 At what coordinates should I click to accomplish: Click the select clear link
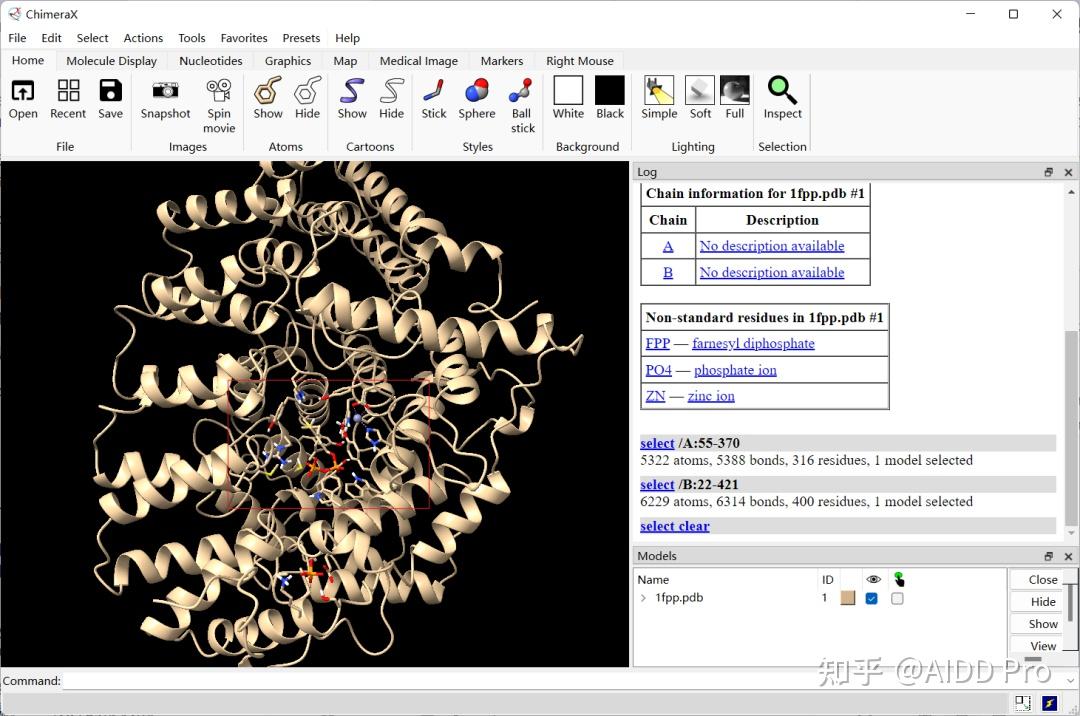click(x=674, y=526)
